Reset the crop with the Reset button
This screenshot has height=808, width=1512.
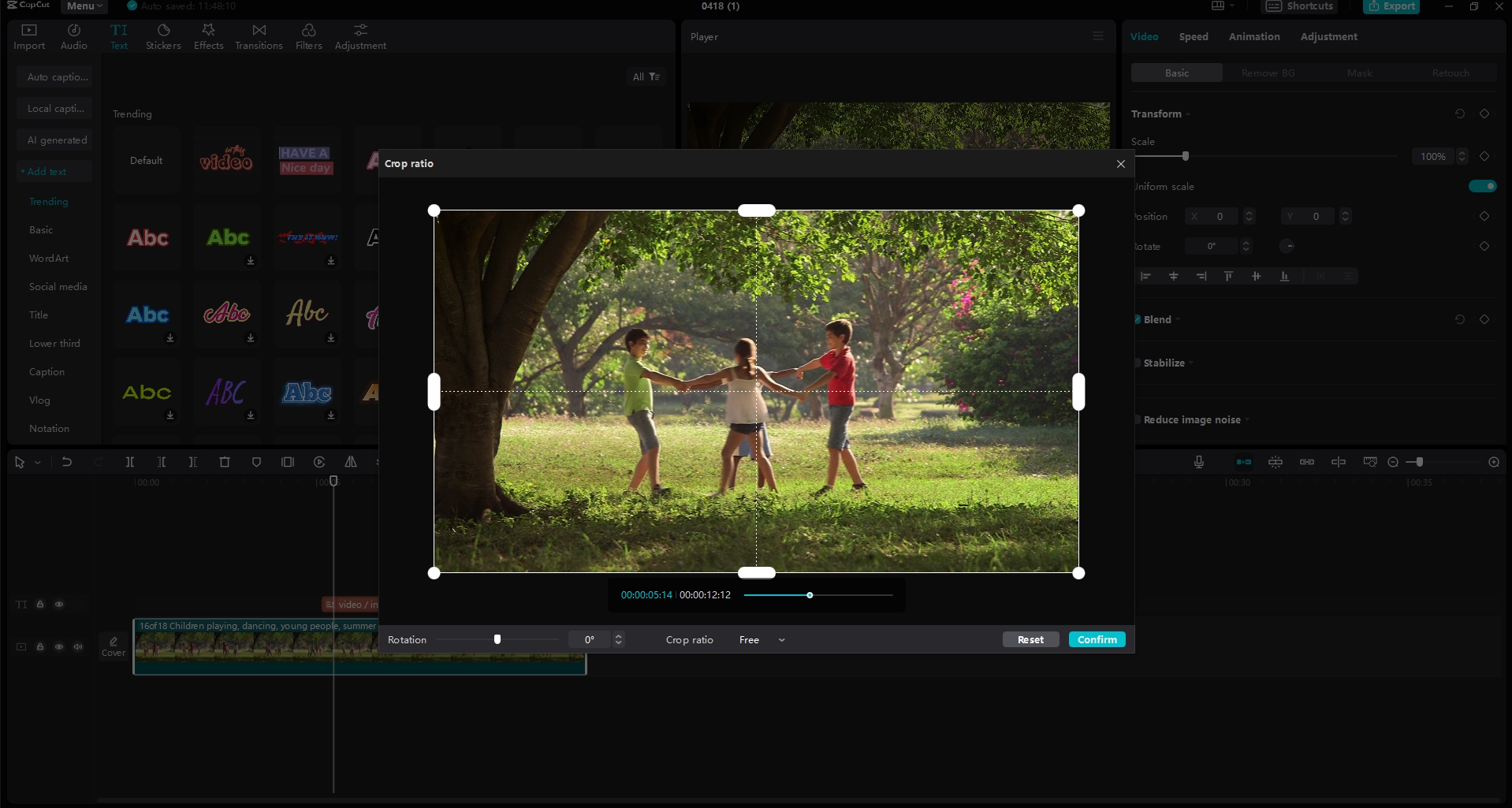(x=1030, y=639)
